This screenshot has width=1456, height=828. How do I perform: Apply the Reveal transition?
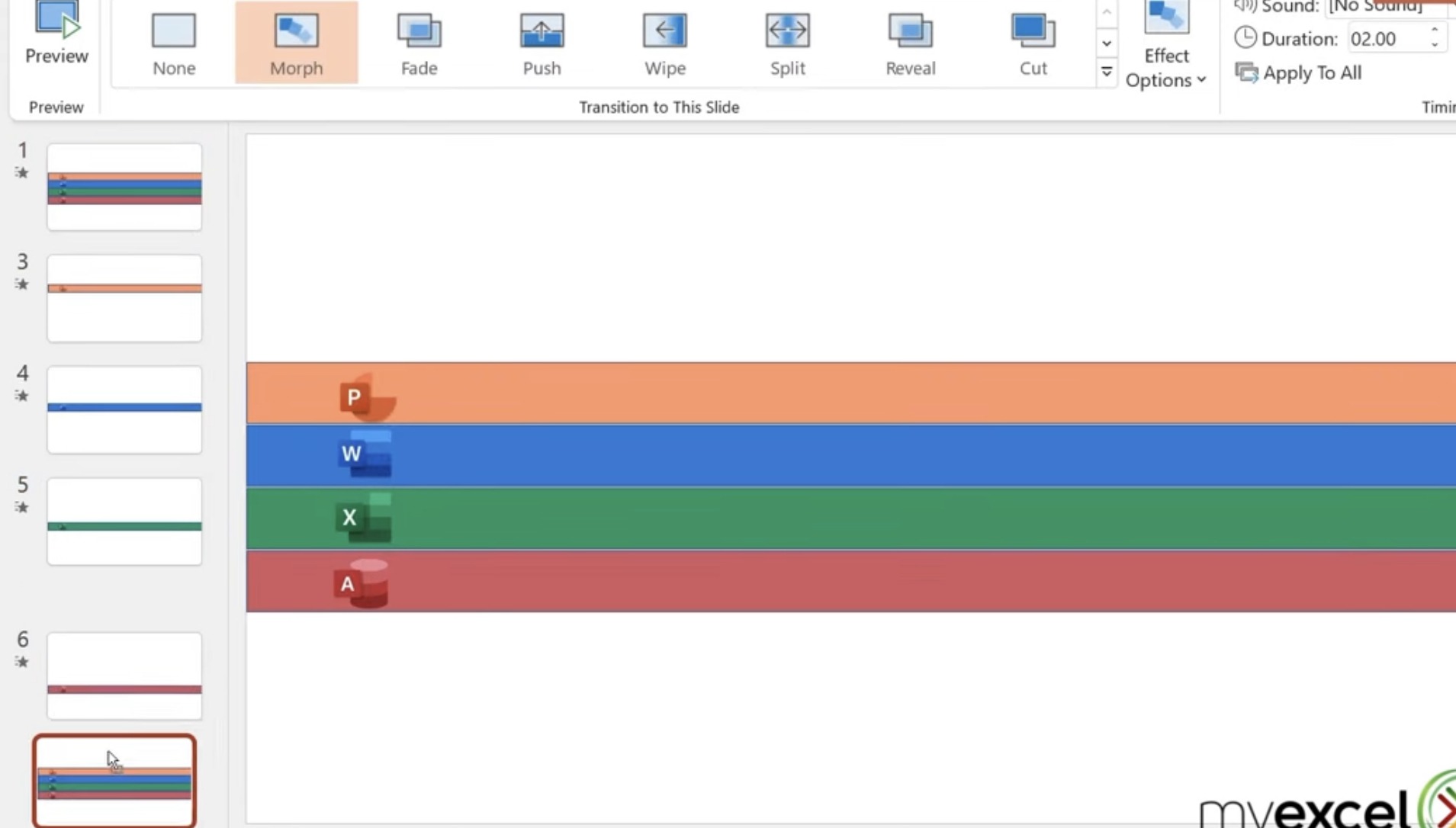(910, 43)
